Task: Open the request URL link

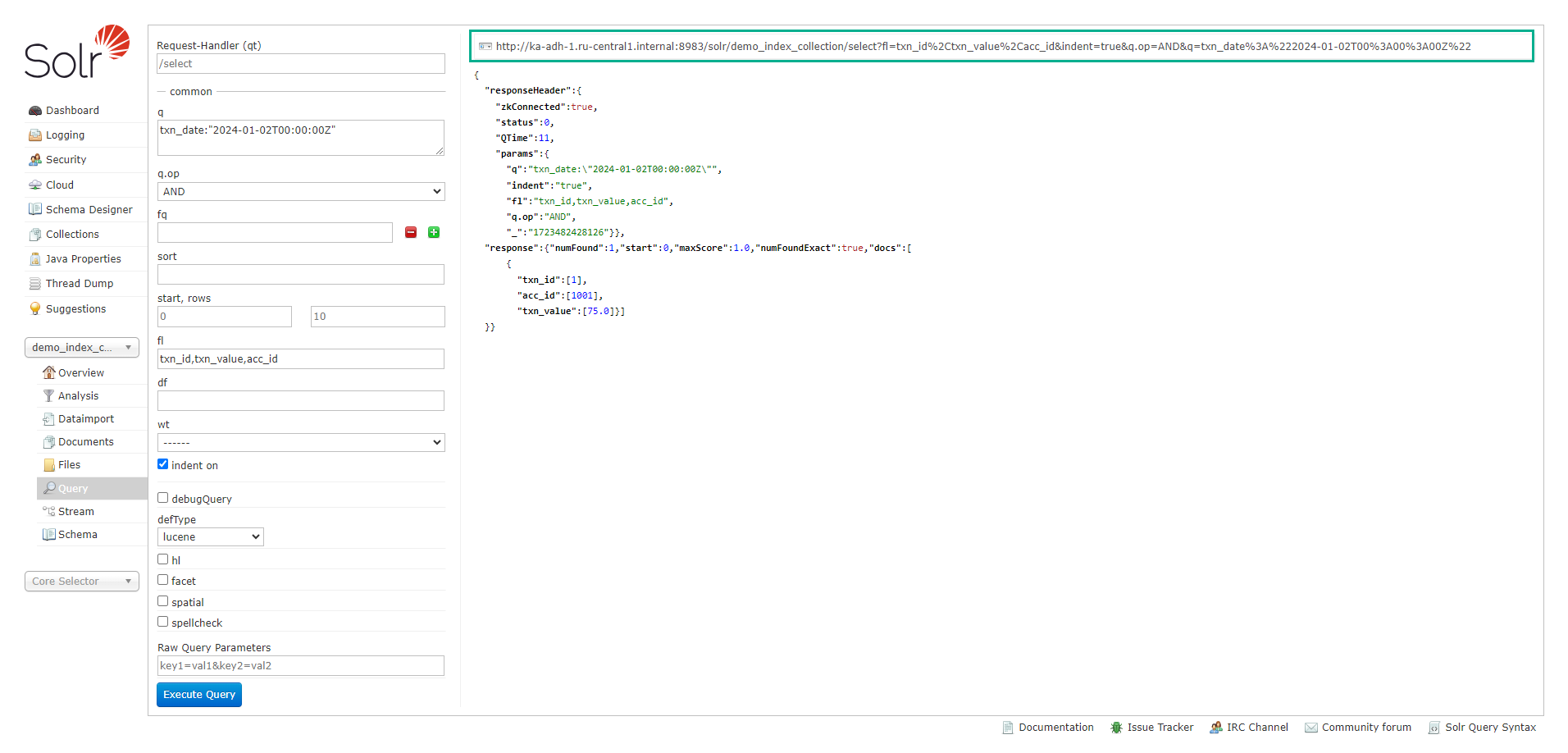Action: [x=983, y=47]
